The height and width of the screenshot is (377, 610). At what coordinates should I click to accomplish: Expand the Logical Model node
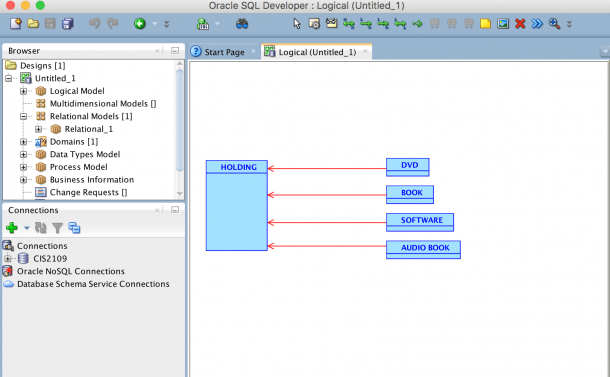(x=23, y=91)
